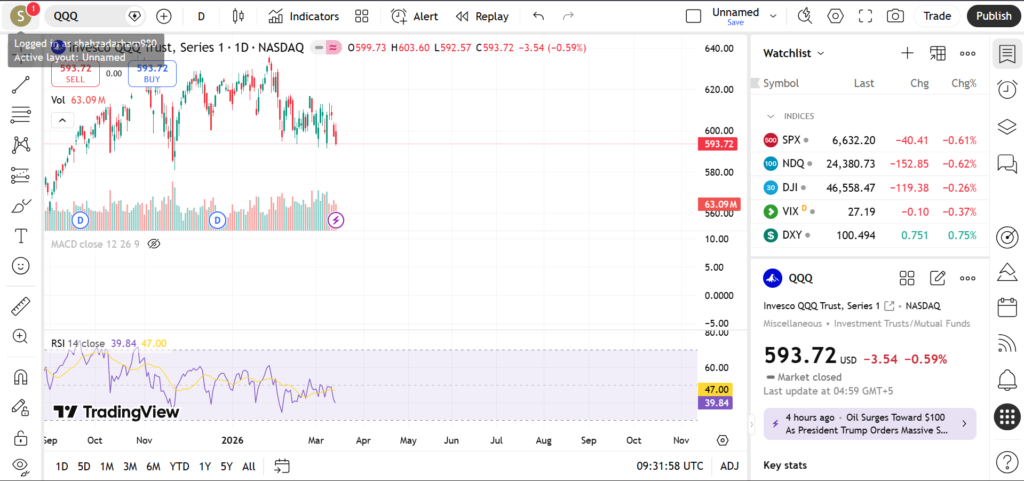Start bar Replay mode

(x=482, y=16)
